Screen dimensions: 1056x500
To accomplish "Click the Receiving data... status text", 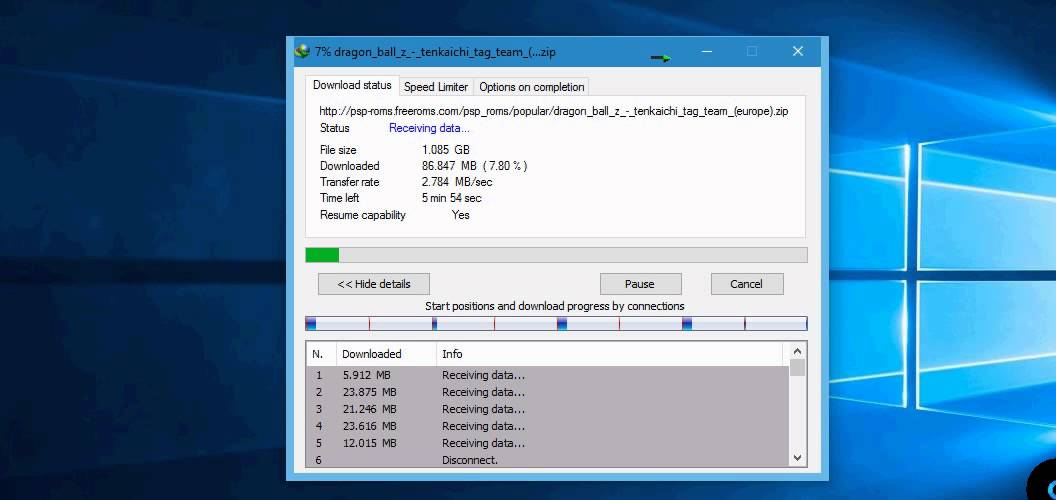I will point(429,128).
